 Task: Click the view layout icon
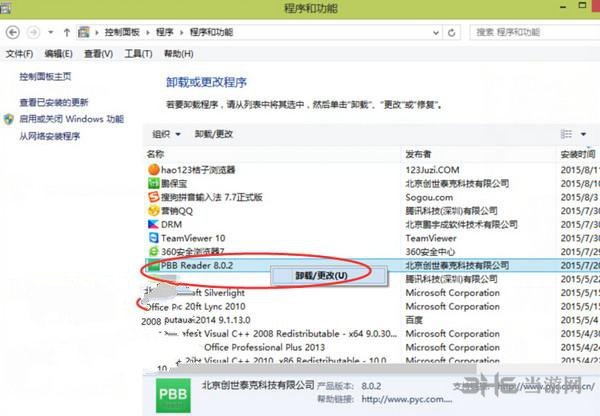pyautogui.click(x=566, y=134)
